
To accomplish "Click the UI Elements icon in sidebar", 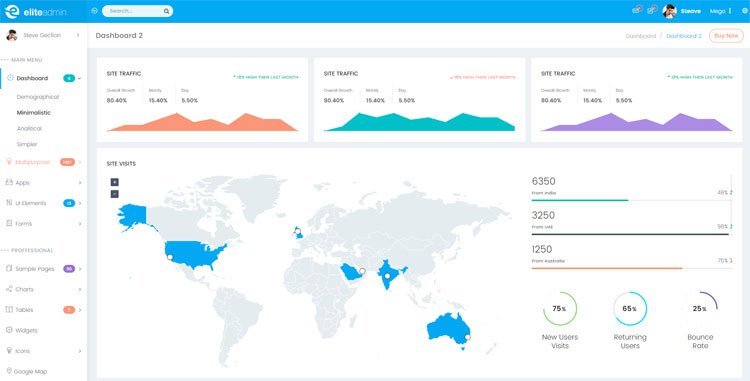I will coord(9,203).
